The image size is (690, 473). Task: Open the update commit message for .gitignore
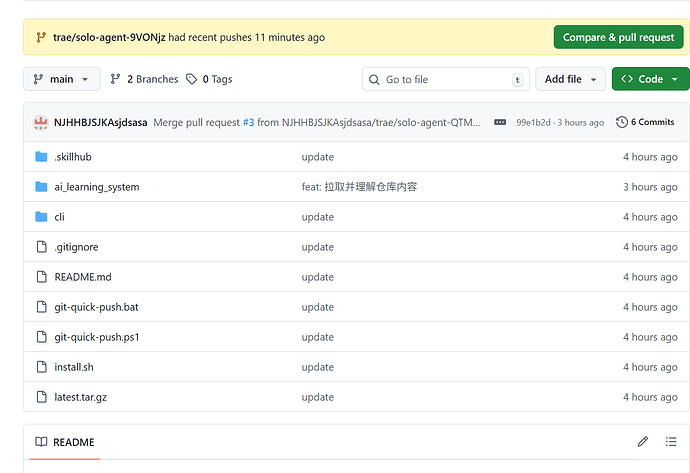click(x=318, y=247)
